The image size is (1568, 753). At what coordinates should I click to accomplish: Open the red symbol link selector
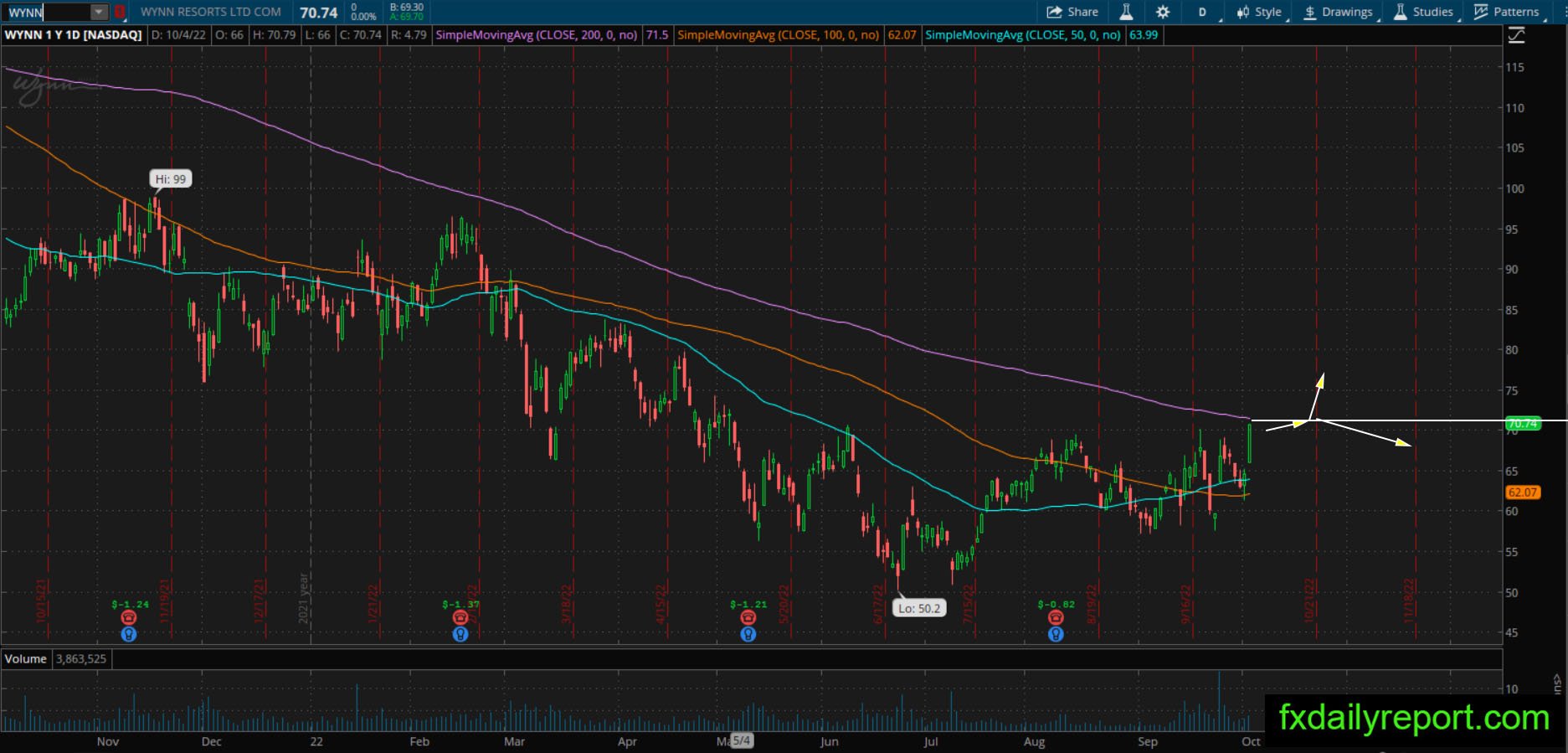(x=120, y=13)
